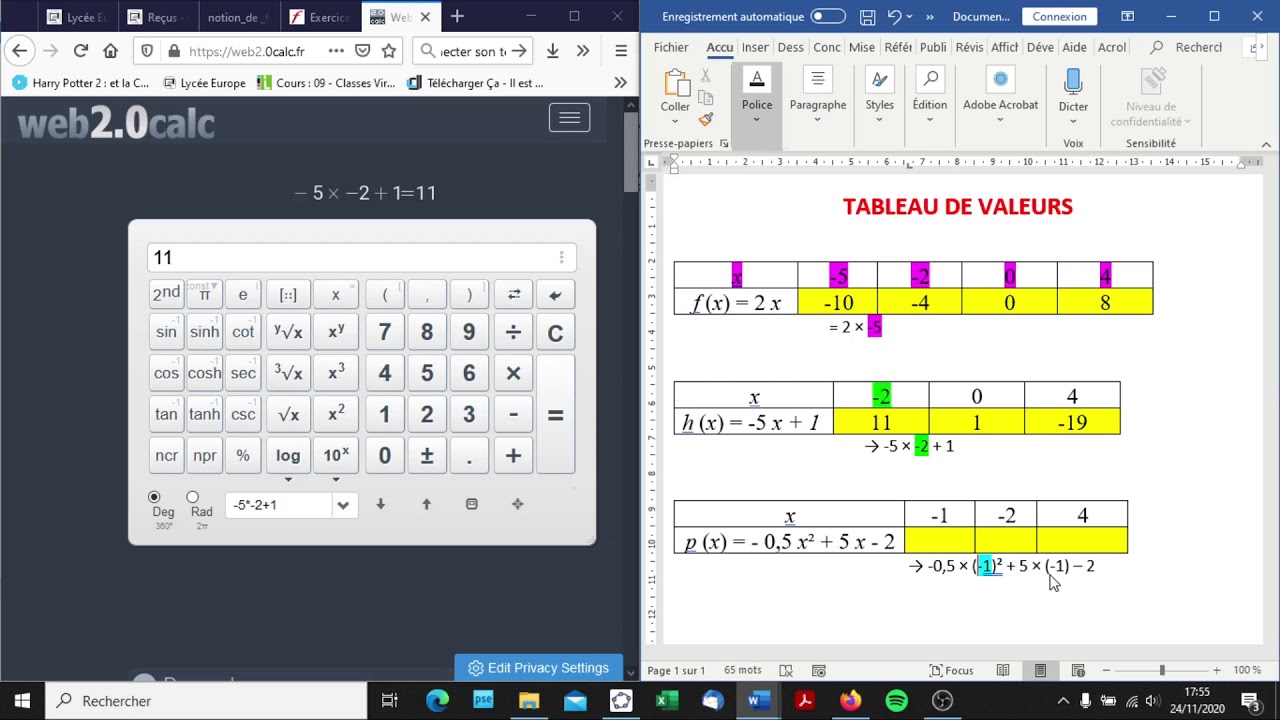This screenshot has width=1280, height=720.
Task: Click the Word save icon
Action: pos(867,17)
